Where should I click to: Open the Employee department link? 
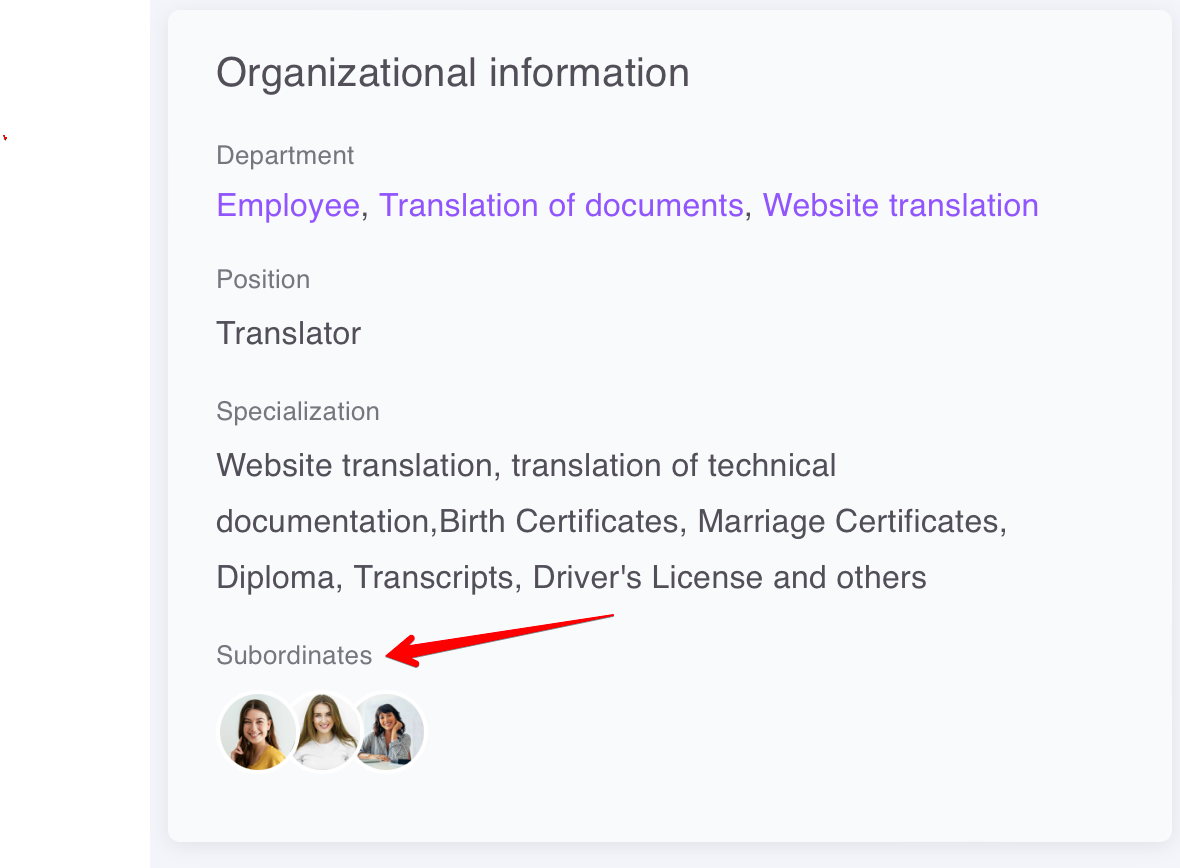(x=288, y=205)
